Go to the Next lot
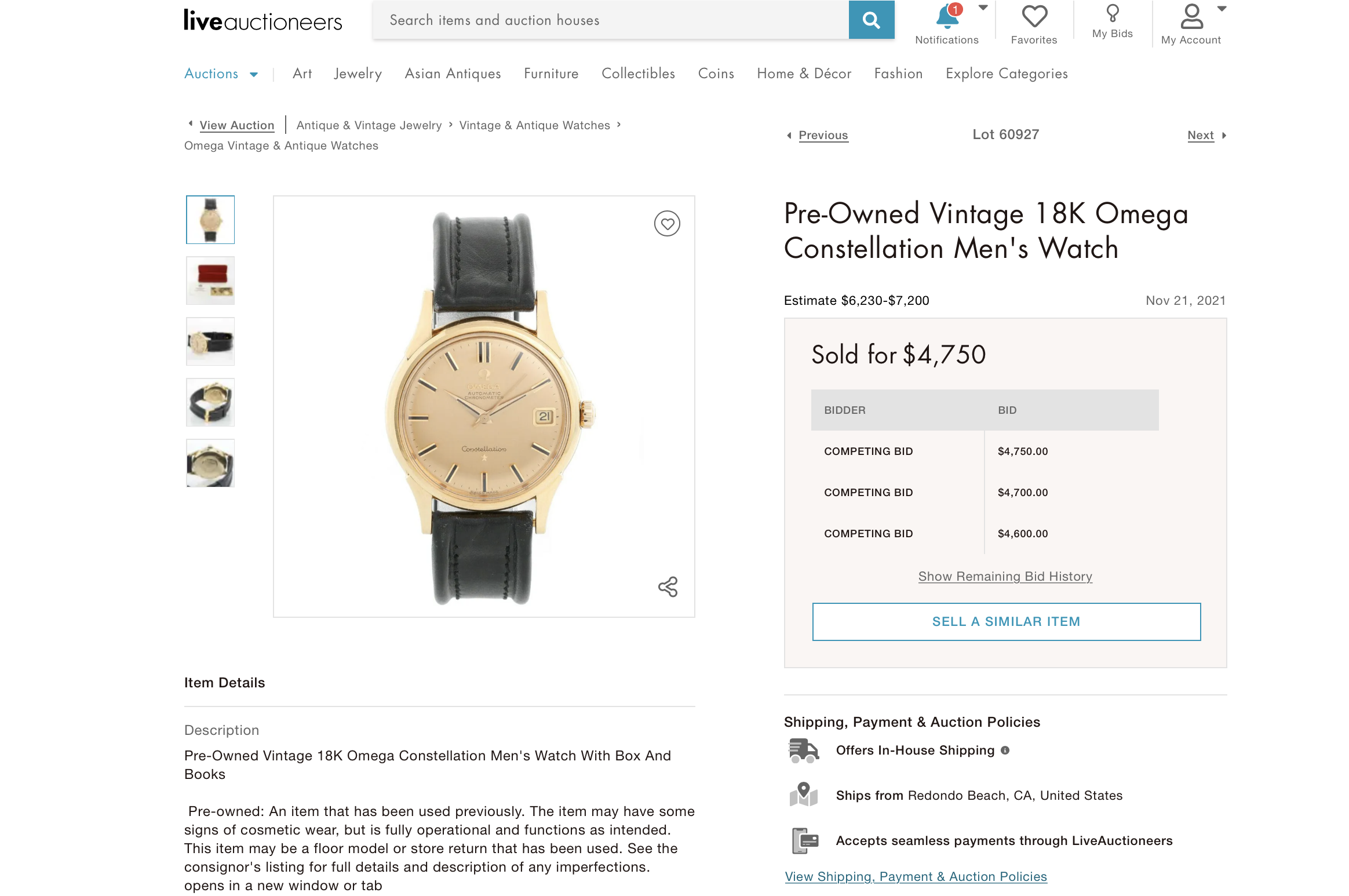This screenshot has height=896, width=1349. 1201,136
